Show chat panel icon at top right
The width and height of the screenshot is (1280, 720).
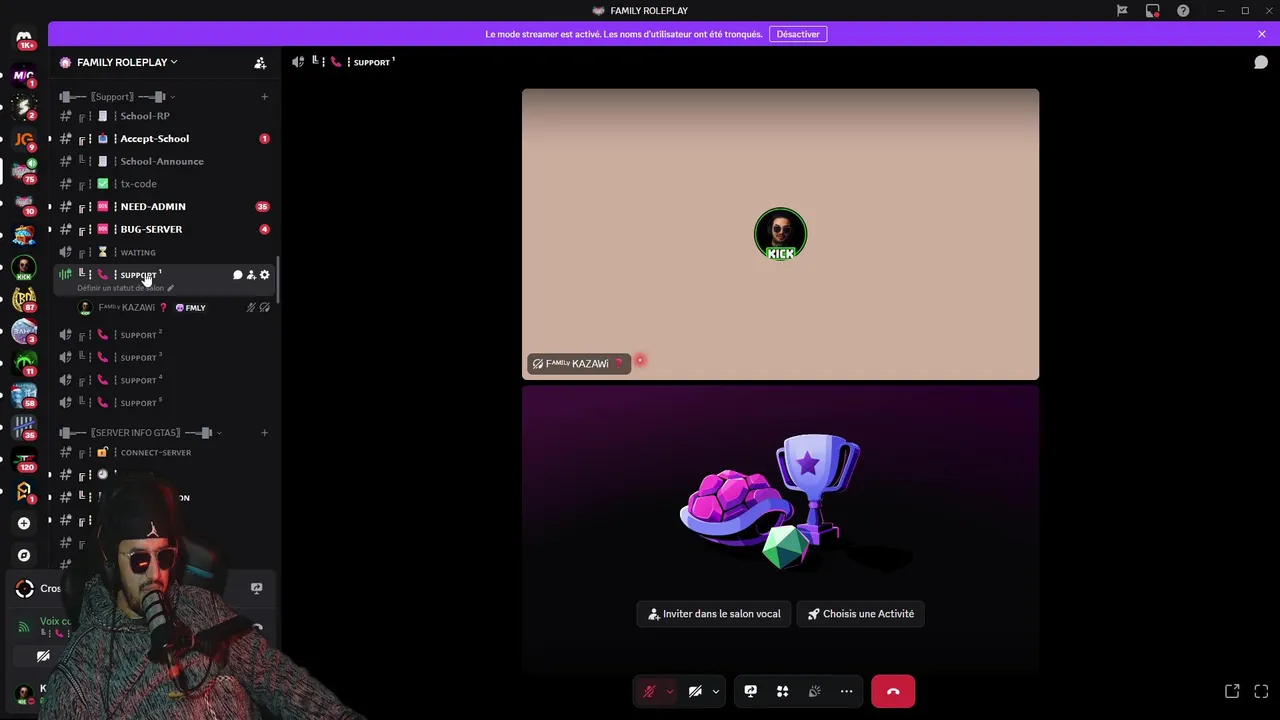point(1261,62)
